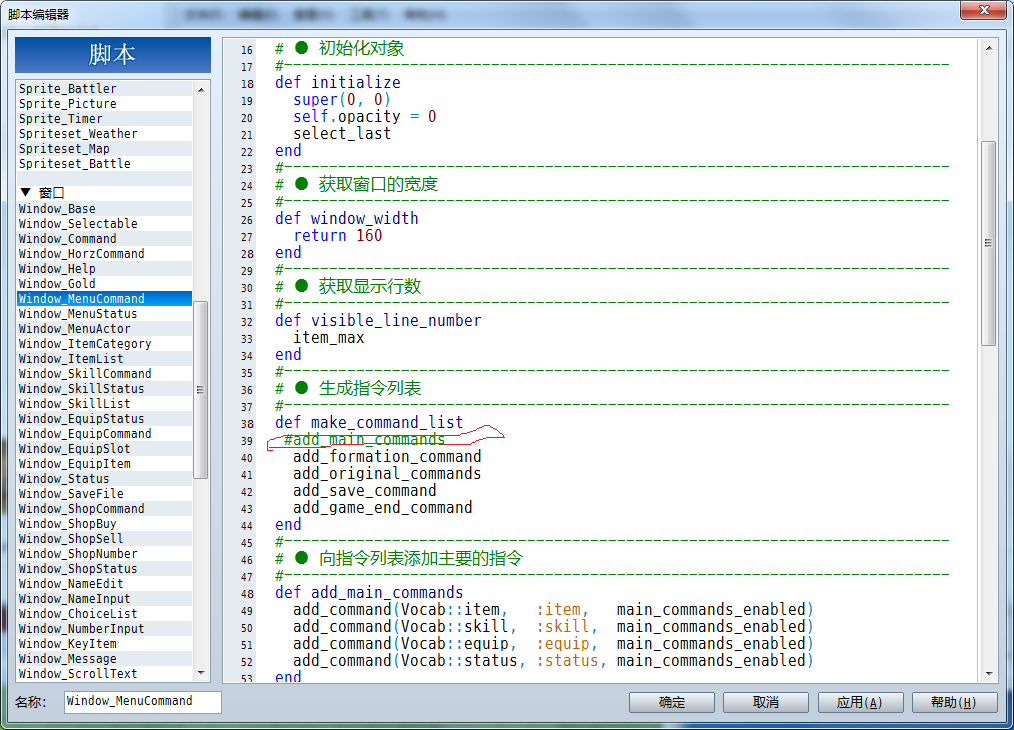Open the Spriteset_Map script
Image resolution: width=1014 pixels, height=730 pixels.
click(104, 148)
